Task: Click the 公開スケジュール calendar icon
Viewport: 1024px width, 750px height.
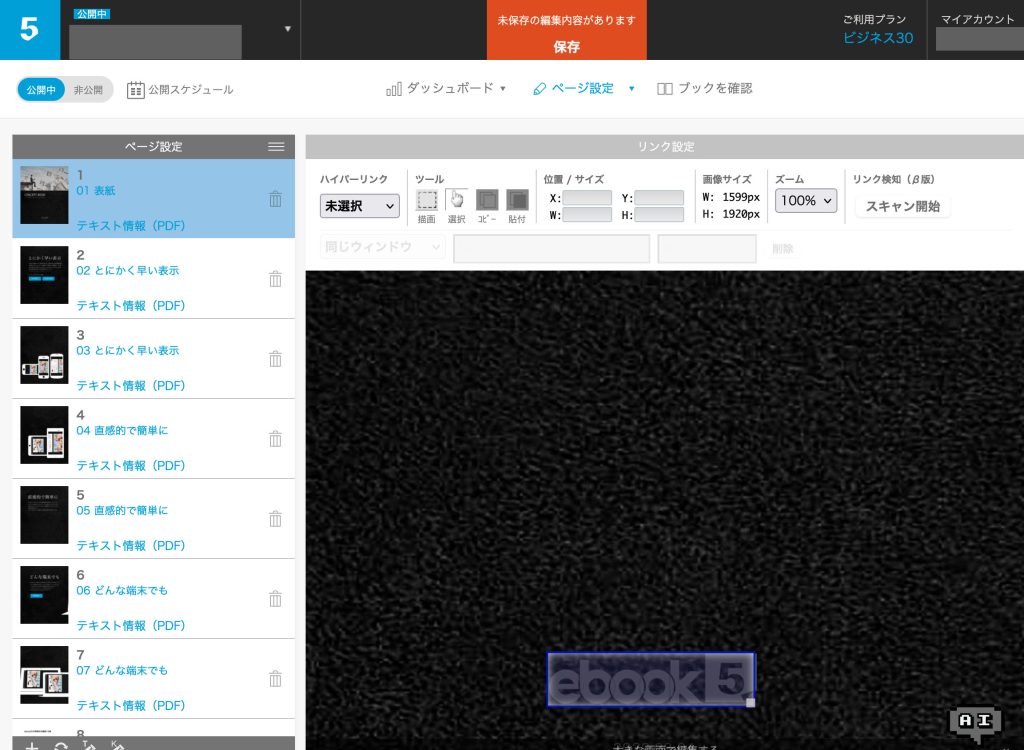Action: click(136, 90)
